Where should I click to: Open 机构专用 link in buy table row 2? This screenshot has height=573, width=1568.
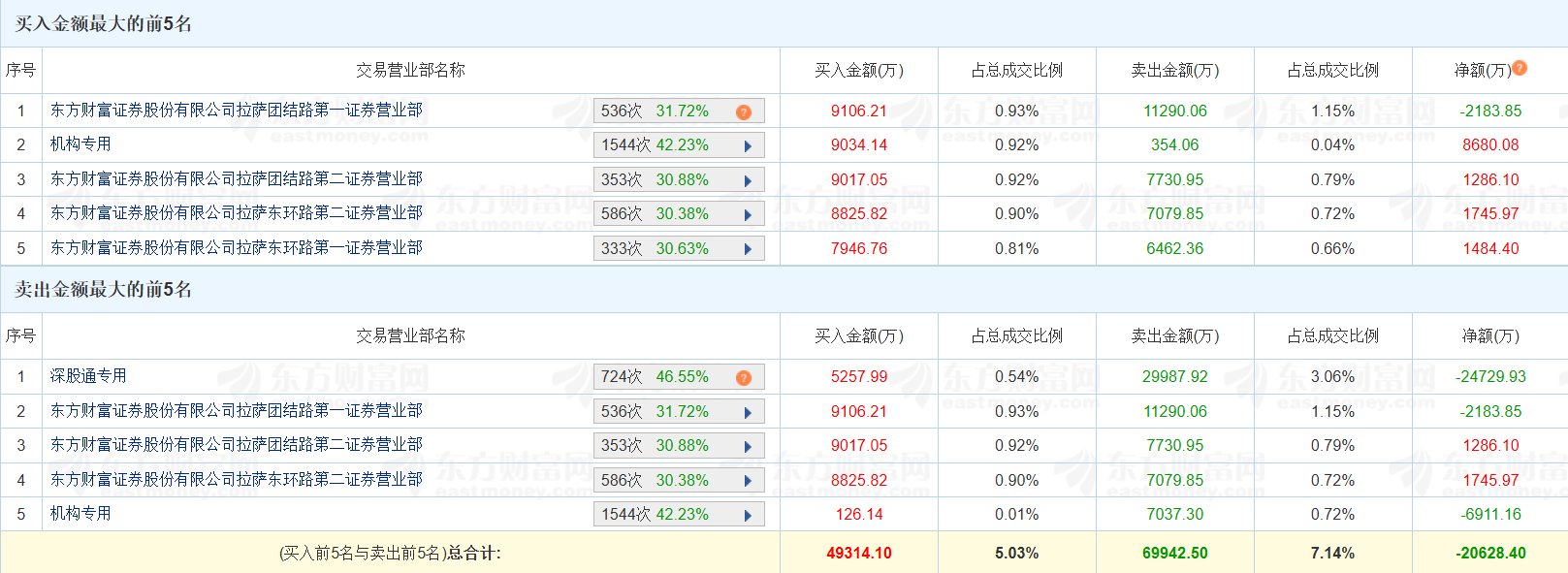pos(80,144)
